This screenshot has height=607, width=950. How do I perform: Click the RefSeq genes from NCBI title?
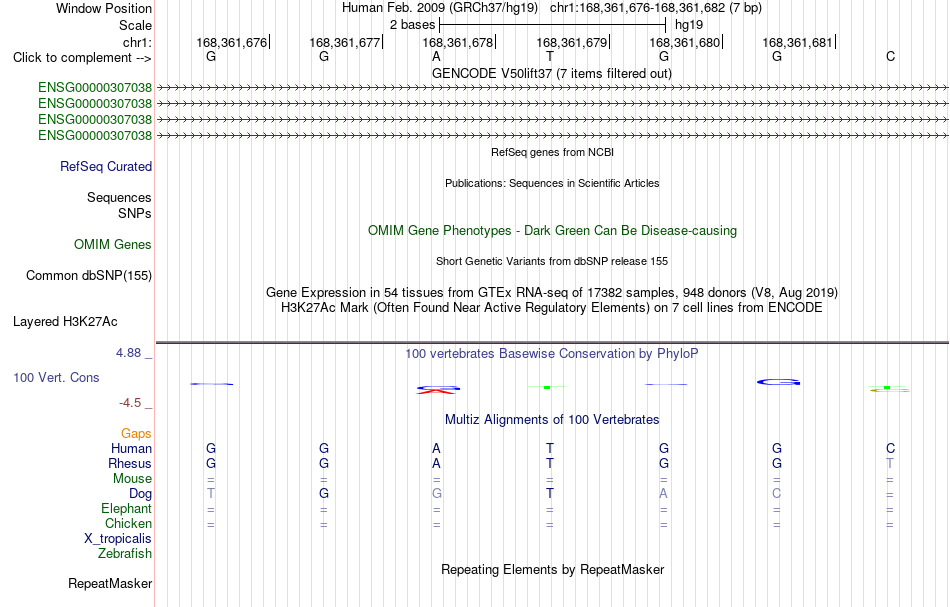[x=553, y=152]
